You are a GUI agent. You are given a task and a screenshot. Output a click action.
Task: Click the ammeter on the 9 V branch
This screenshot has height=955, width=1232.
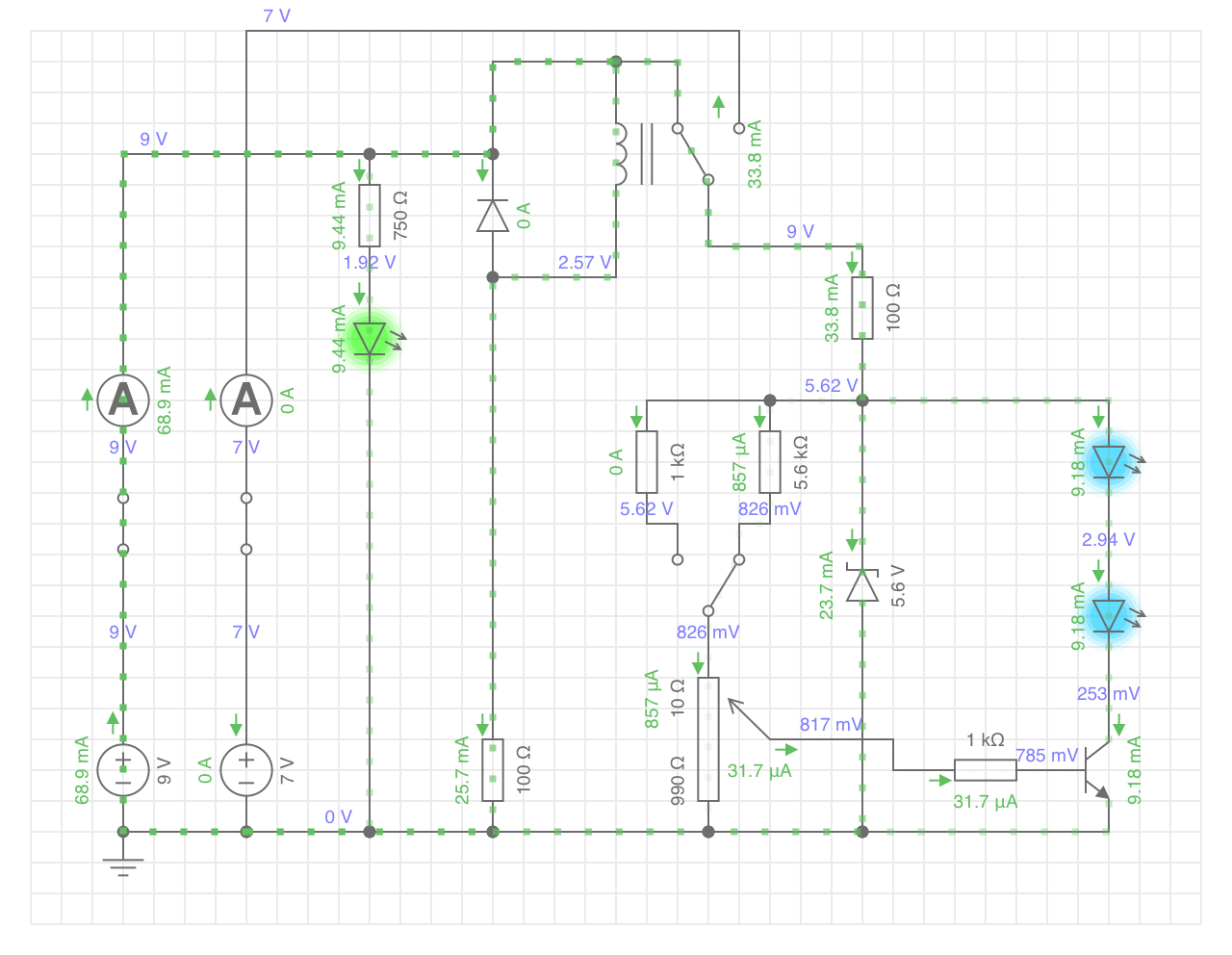tap(123, 400)
